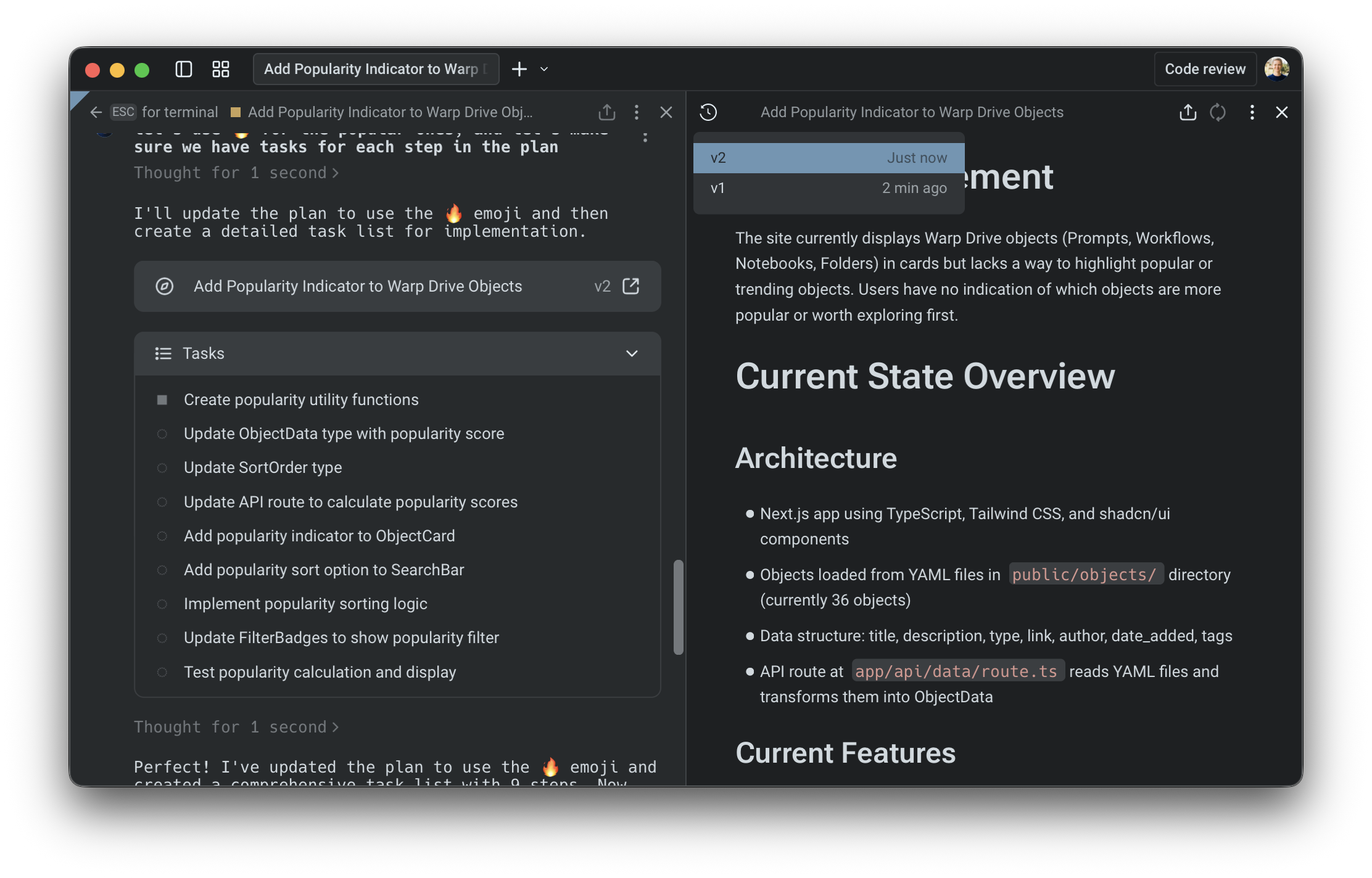The image size is (1372, 878).
Task: Click the refresh sync icon in plan panel
Action: 1218,112
